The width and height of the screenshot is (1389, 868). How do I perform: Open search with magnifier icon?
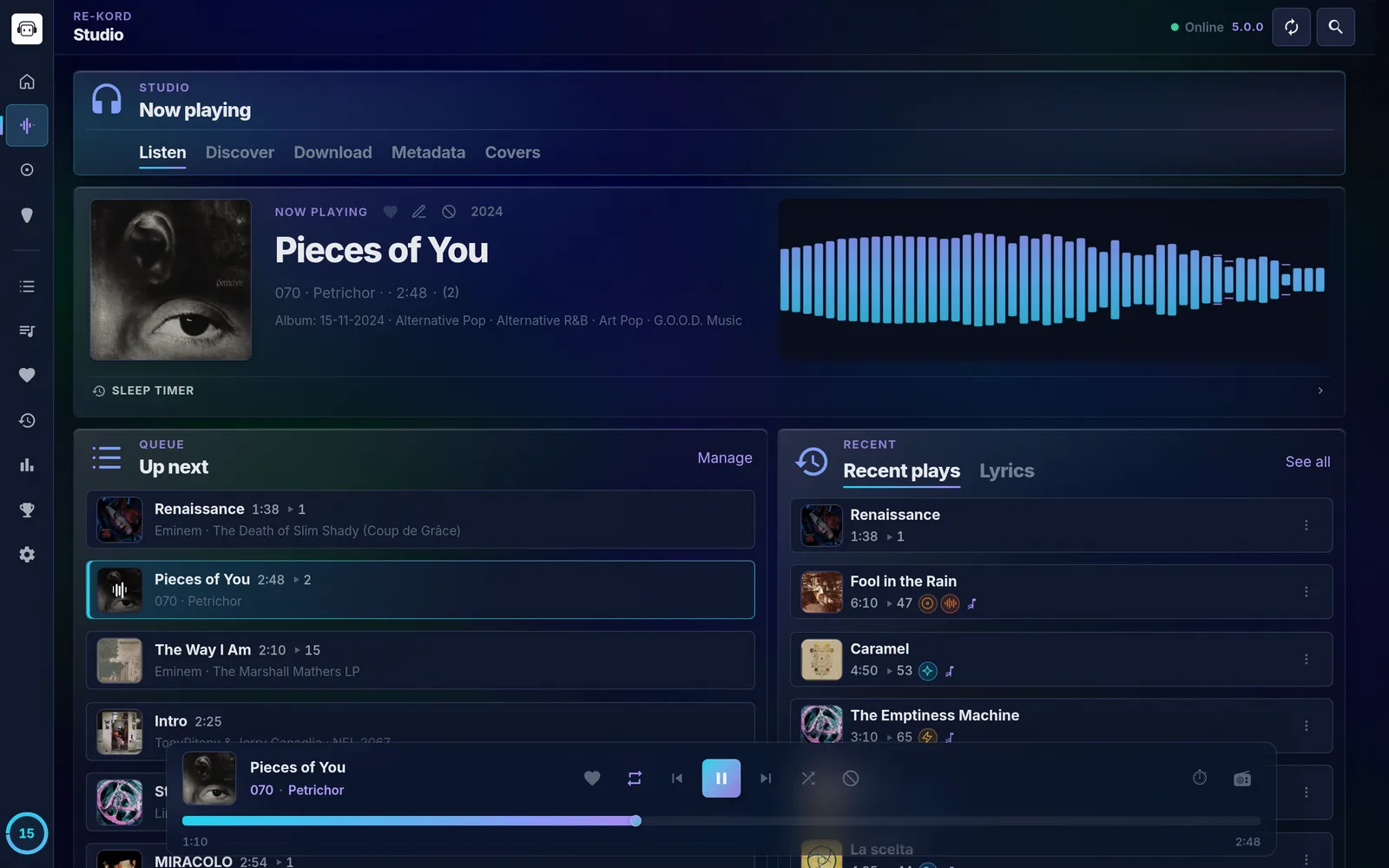[1335, 27]
